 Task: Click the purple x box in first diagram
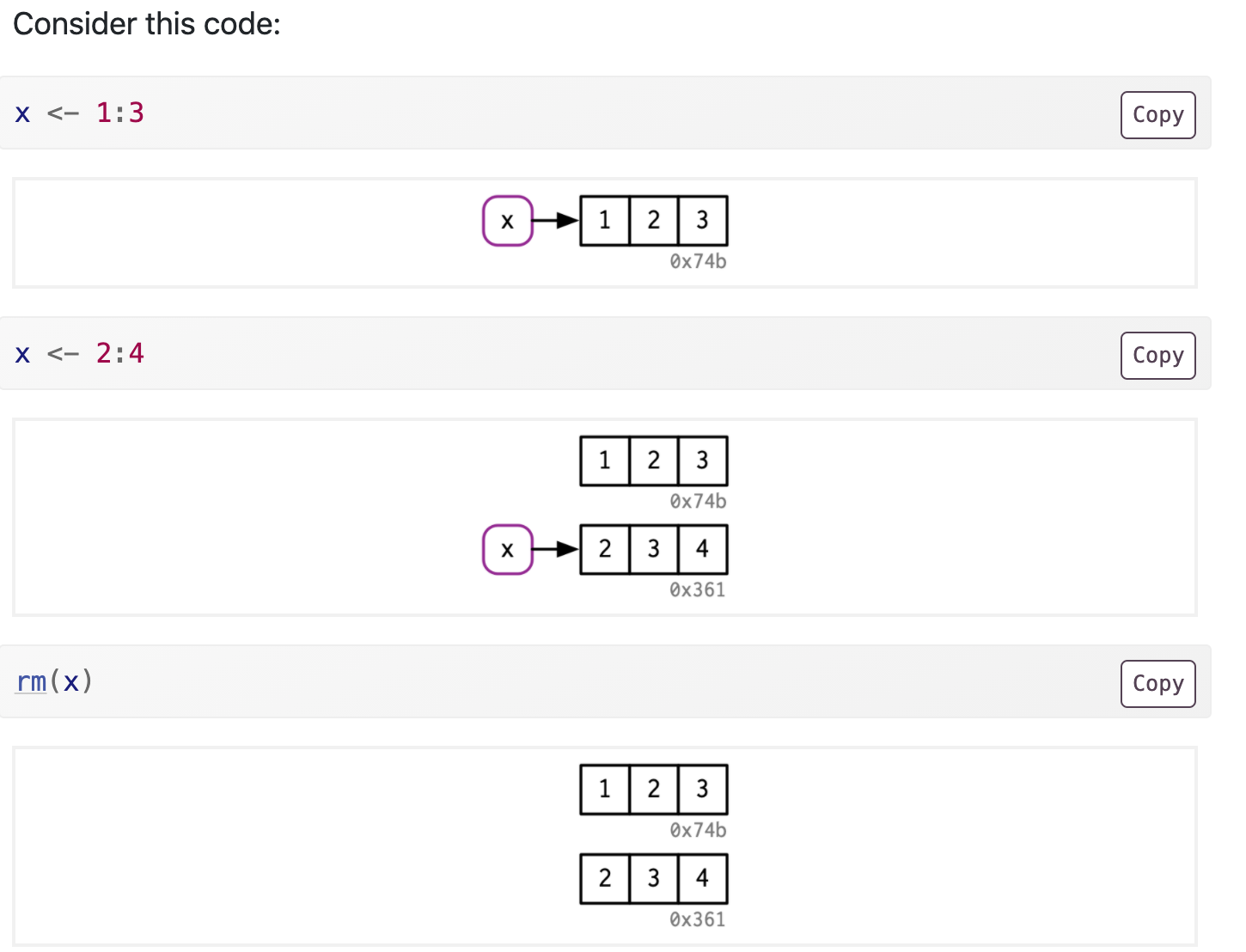tap(508, 221)
